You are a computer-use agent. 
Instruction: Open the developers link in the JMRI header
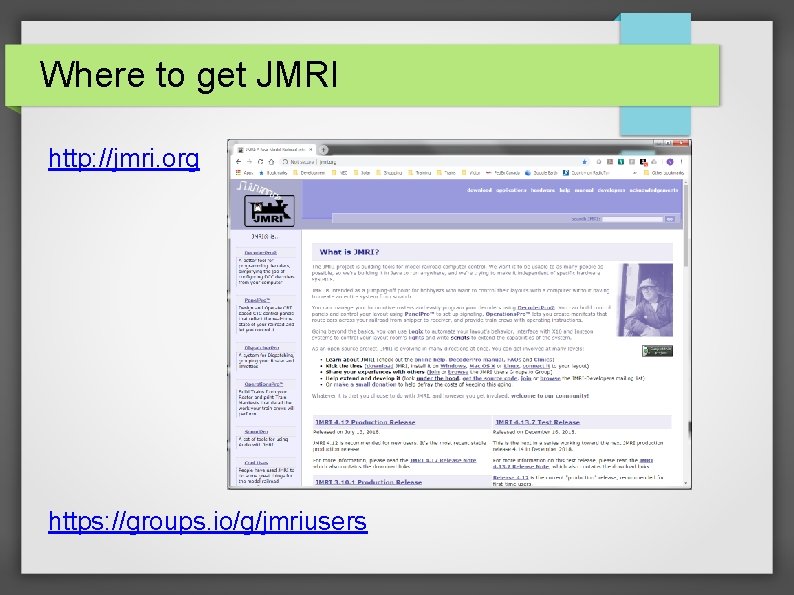click(611, 190)
